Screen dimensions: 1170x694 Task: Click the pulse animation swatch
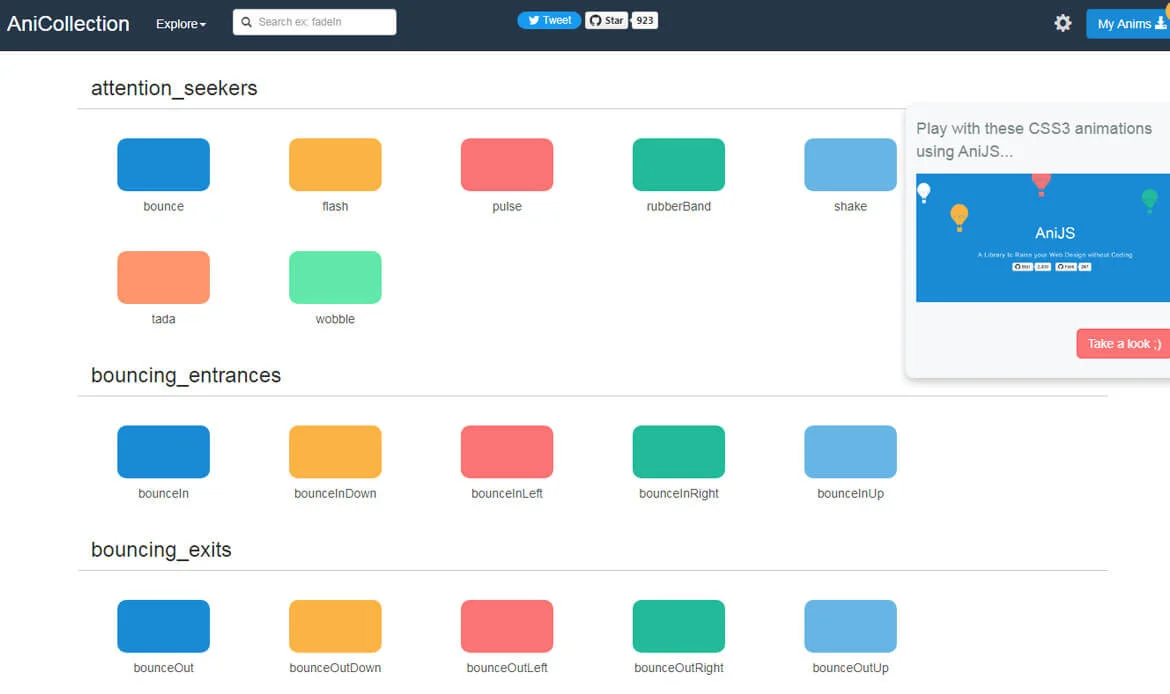coord(507,165)
